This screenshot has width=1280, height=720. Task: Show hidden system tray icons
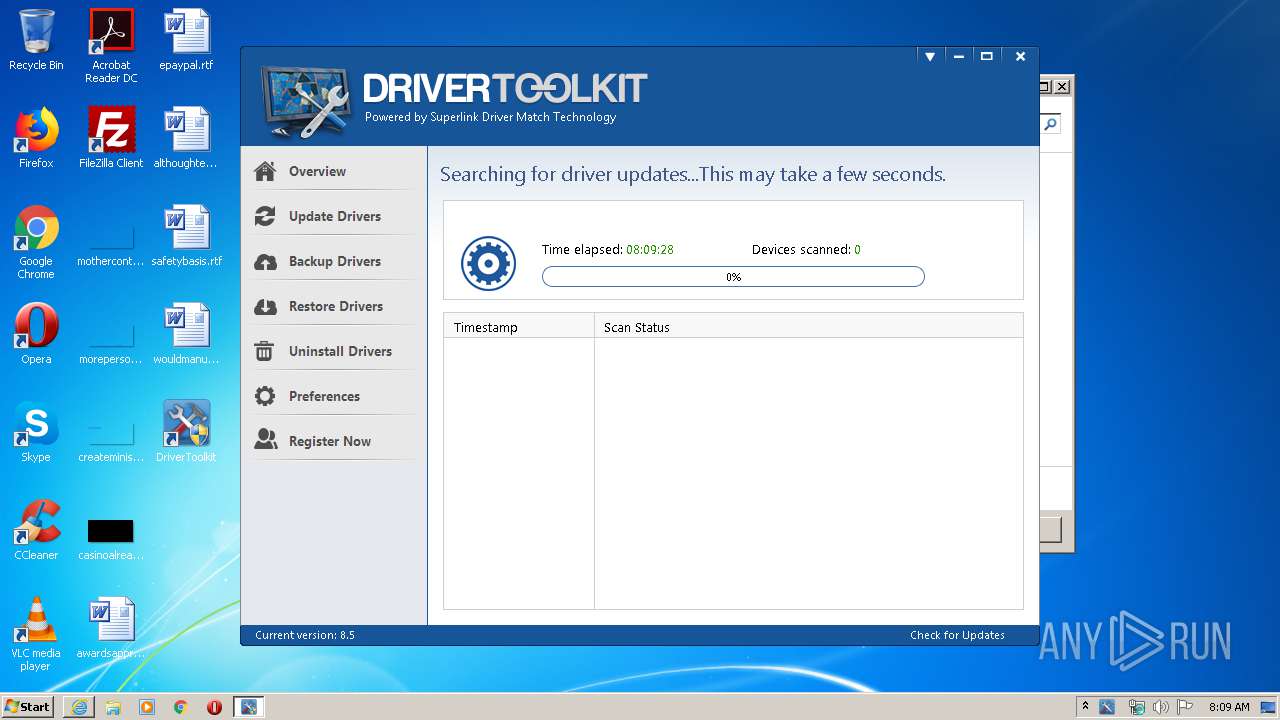(x=1086, y=707)
